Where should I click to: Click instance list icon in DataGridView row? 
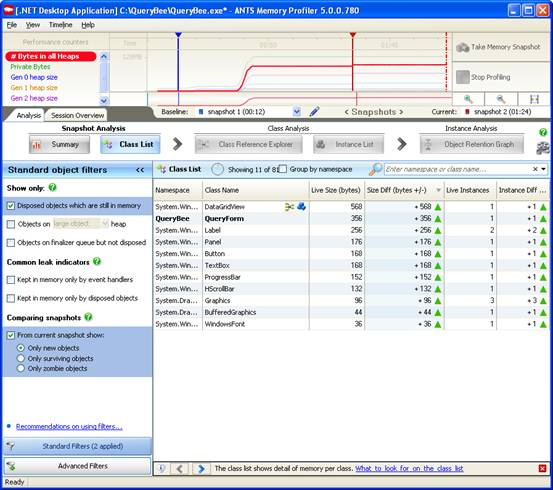click(301, 206)
